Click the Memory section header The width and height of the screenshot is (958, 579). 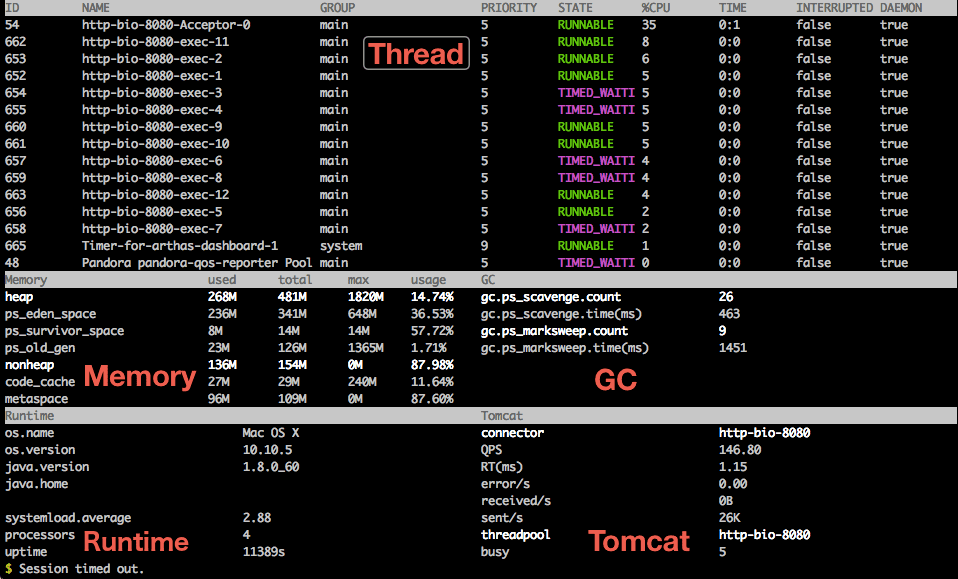[26, 280]
